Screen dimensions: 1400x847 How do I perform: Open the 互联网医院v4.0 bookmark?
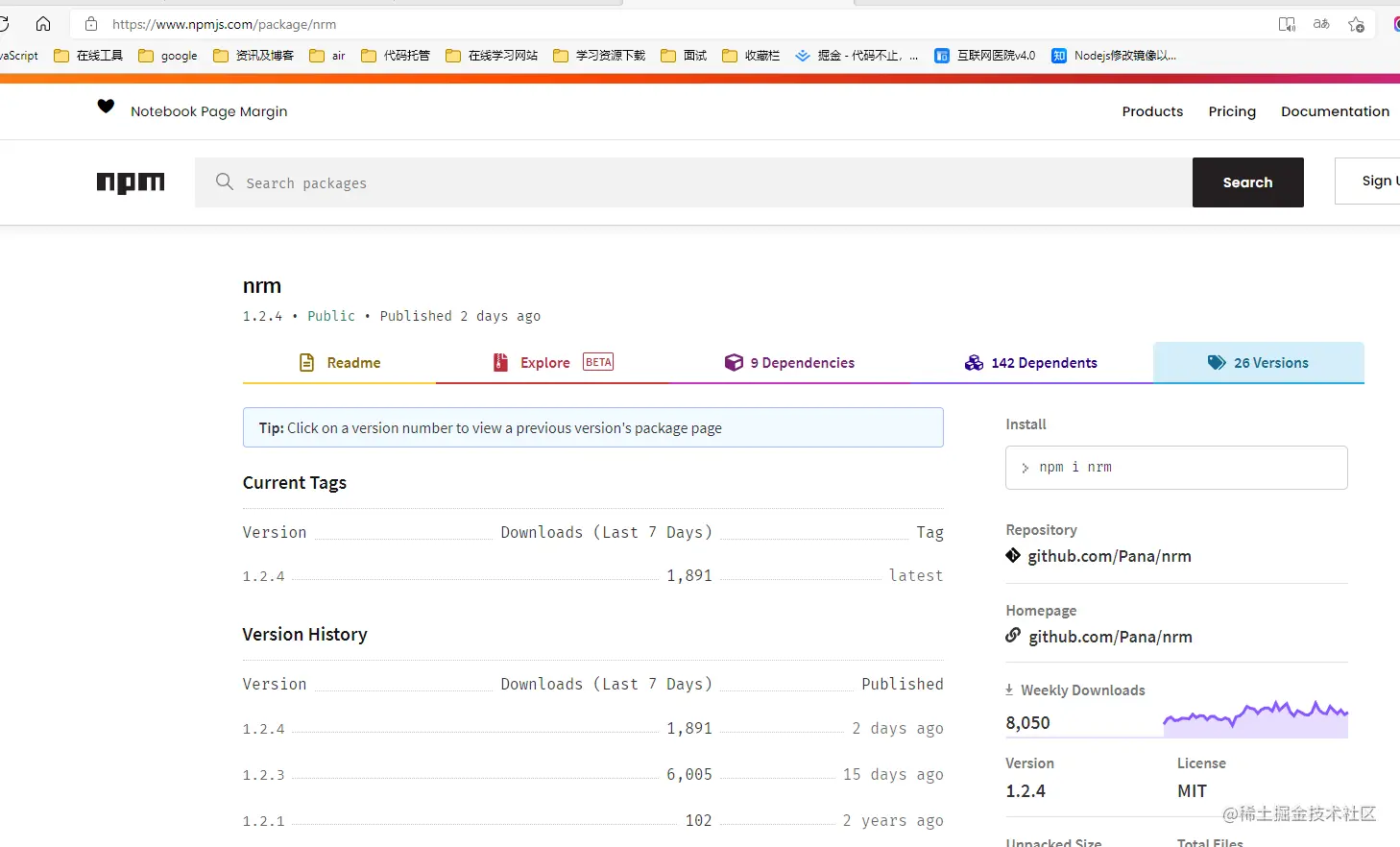[x=985, y=56]
